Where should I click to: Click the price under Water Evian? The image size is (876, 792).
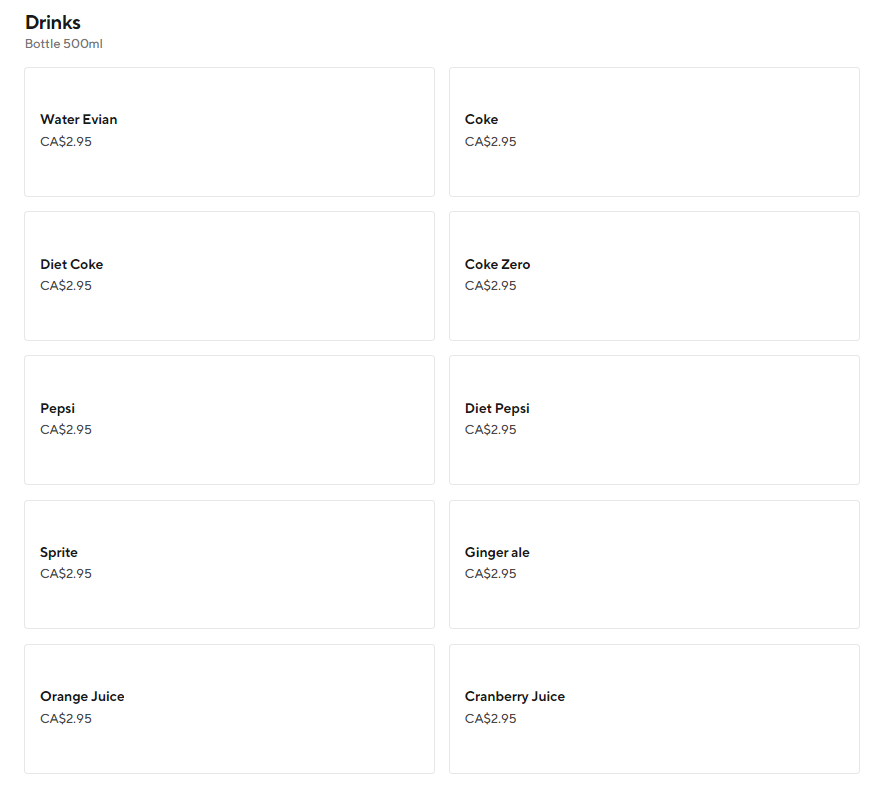[66, 142]
